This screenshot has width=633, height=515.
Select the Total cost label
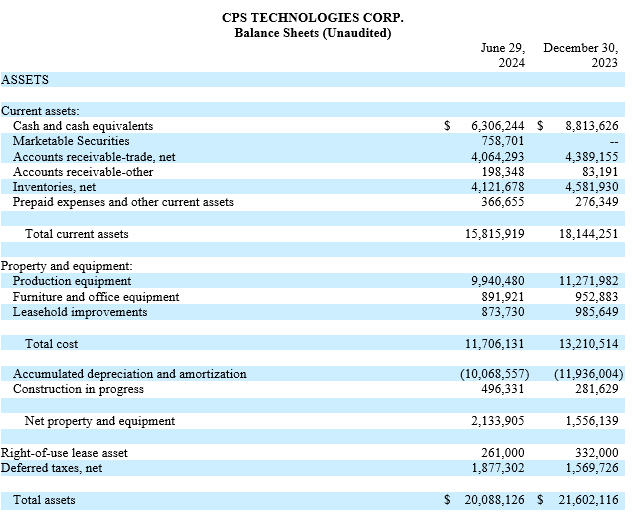(x=51, y=344)
